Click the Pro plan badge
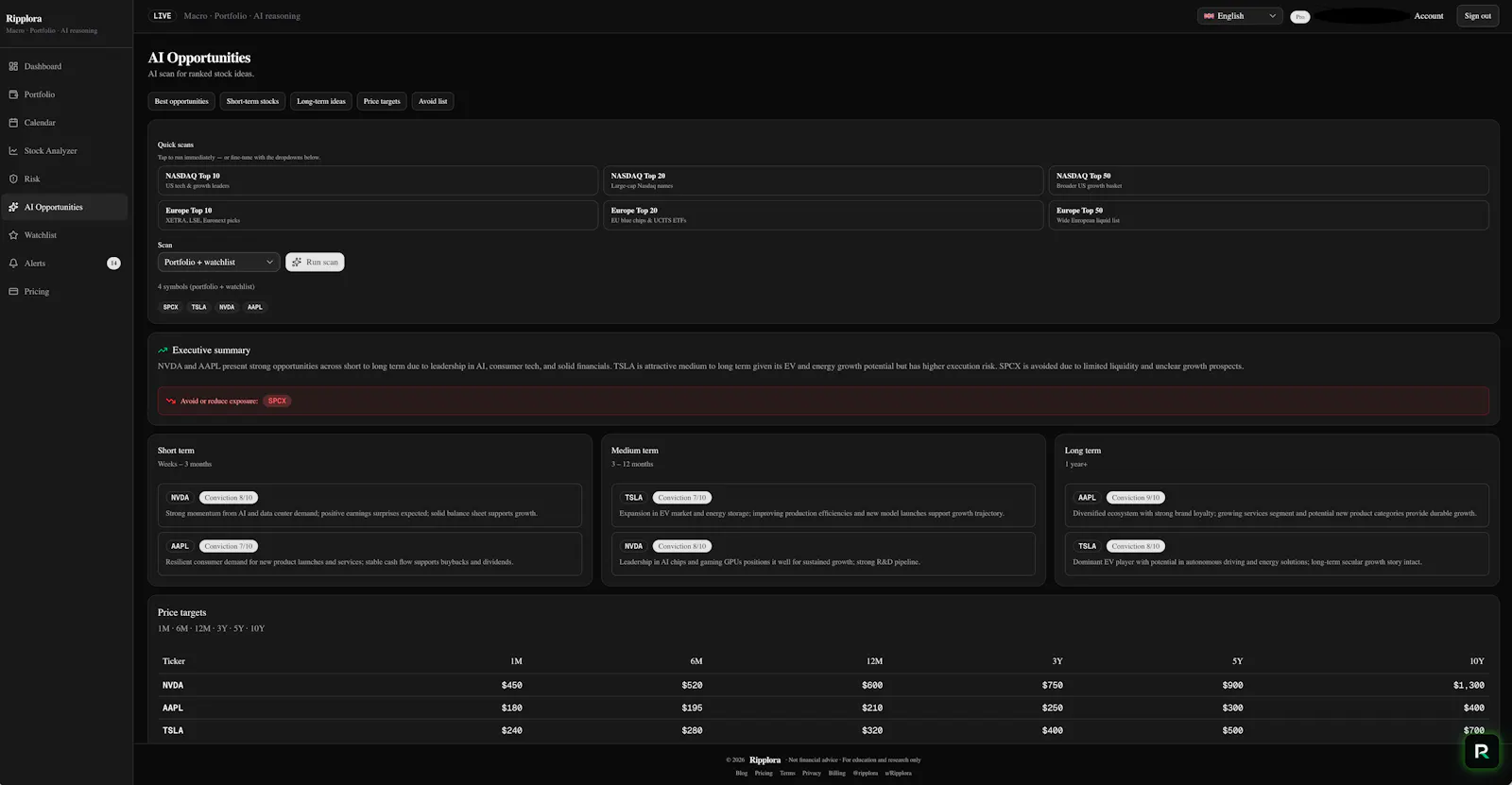Image resolution: width=1512 pixels, height=785 pixels. click(1300, 16)
